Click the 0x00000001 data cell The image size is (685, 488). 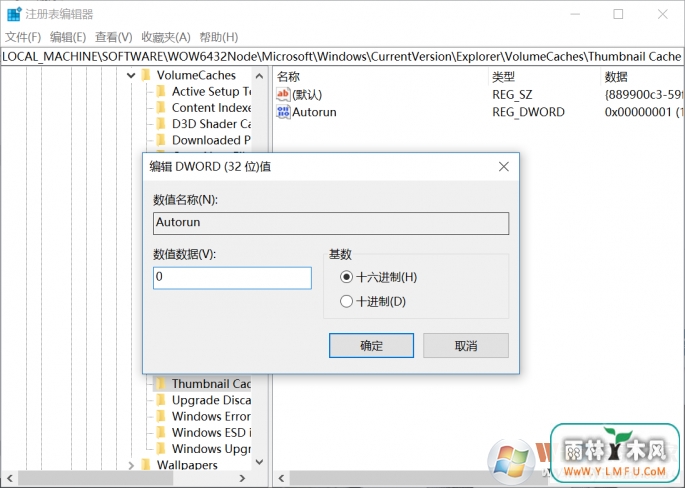(644, 112)
